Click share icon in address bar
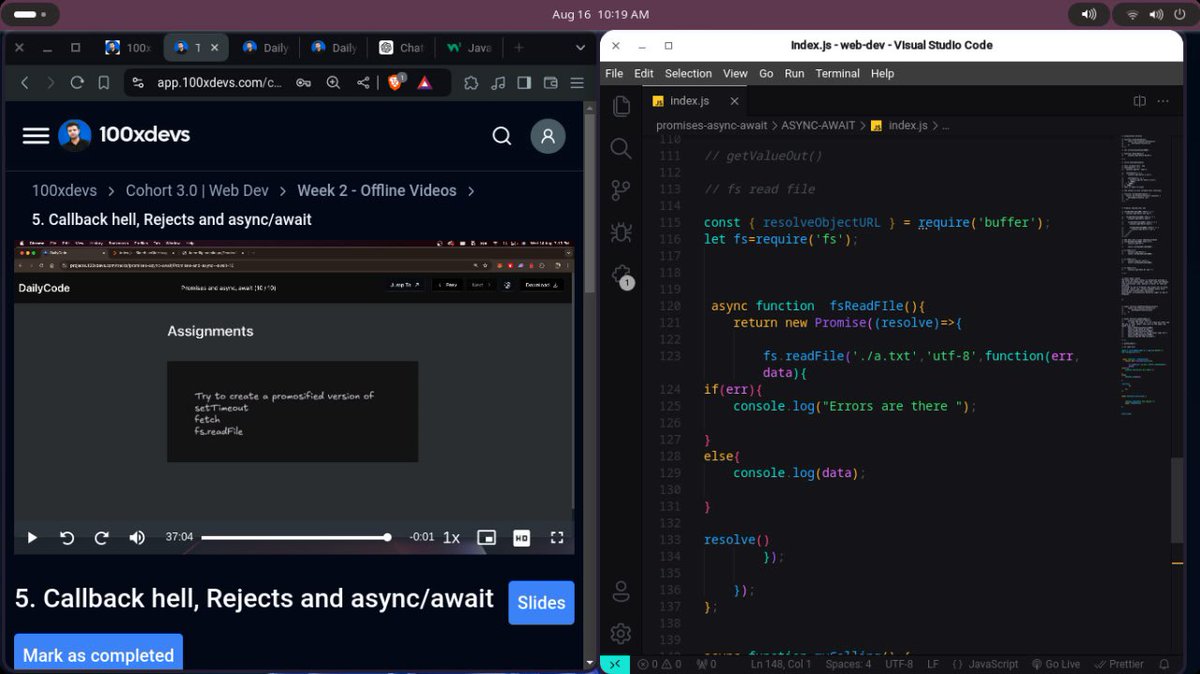Viewport: 1200px width, 674px height. pos(363,83)
